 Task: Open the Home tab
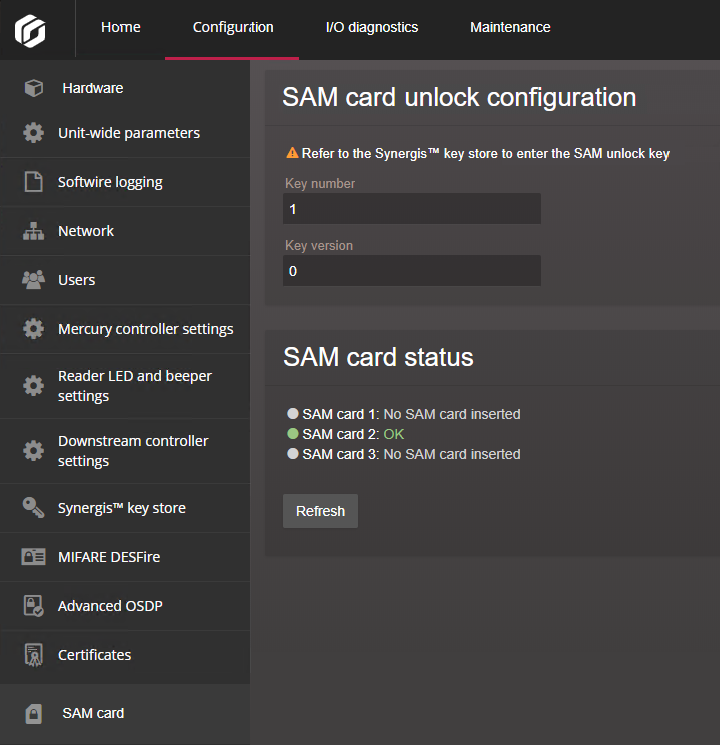tap(121, 27)
